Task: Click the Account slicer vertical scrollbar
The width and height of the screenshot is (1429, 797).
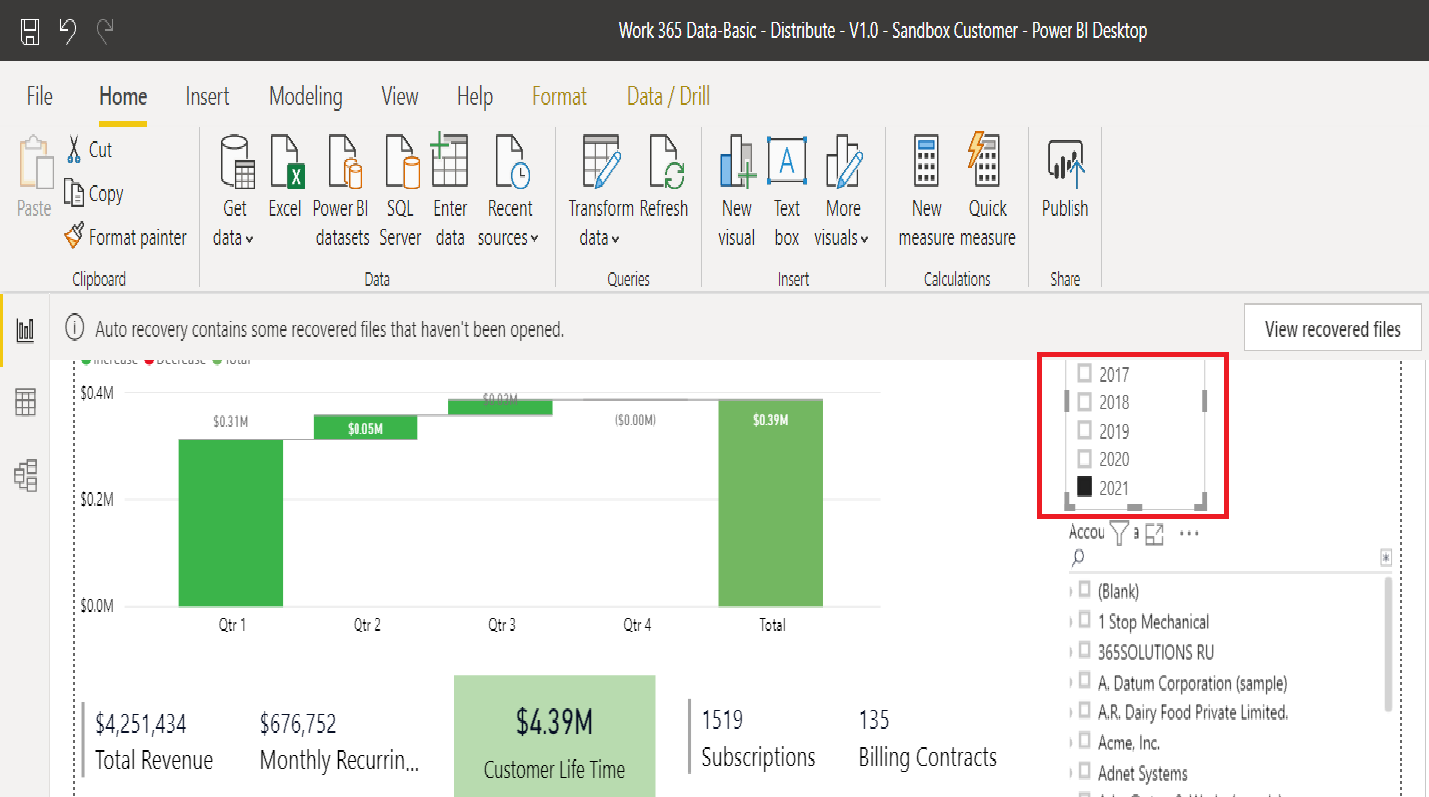Action: click(x=1387, y=644)
